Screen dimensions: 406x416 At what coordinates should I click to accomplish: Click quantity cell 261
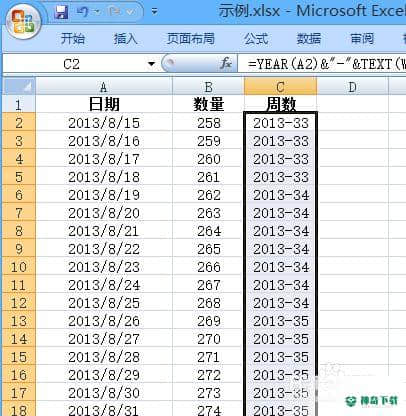click(x=208, y=177)
